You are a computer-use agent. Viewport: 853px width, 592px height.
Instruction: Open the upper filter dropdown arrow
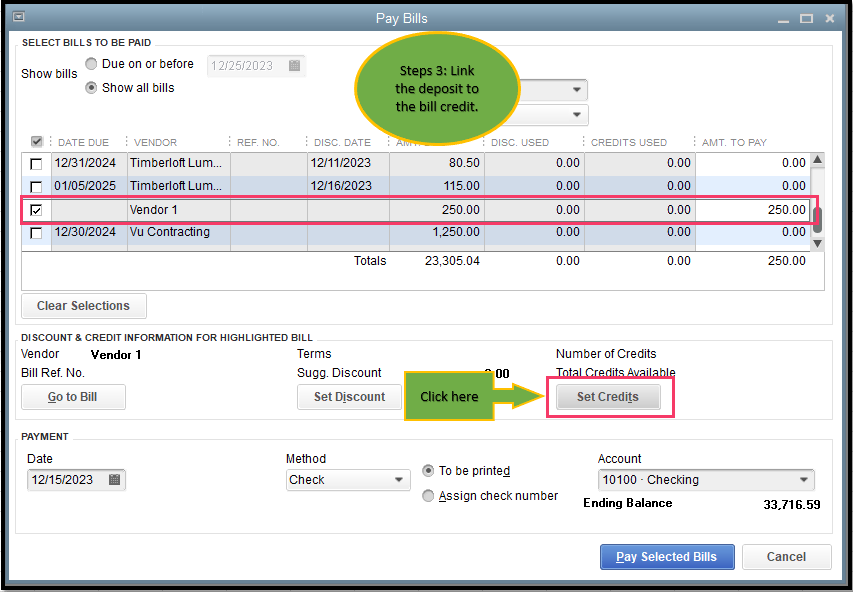pyautogui.click(x=577, y=90)
